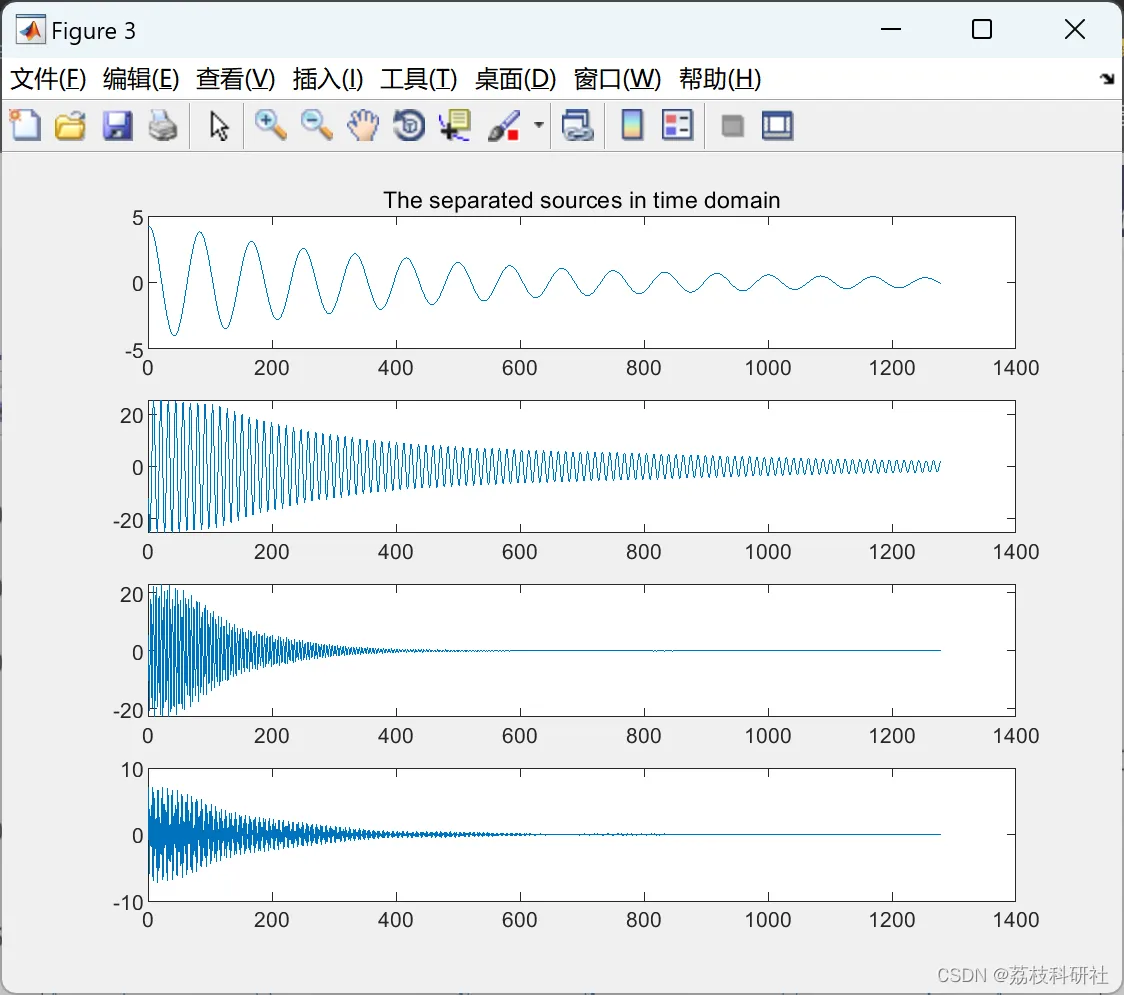Select the title 'The separated sources in time domain'
The width and height of the screenshot is (1124, 995).
point(581,200)
